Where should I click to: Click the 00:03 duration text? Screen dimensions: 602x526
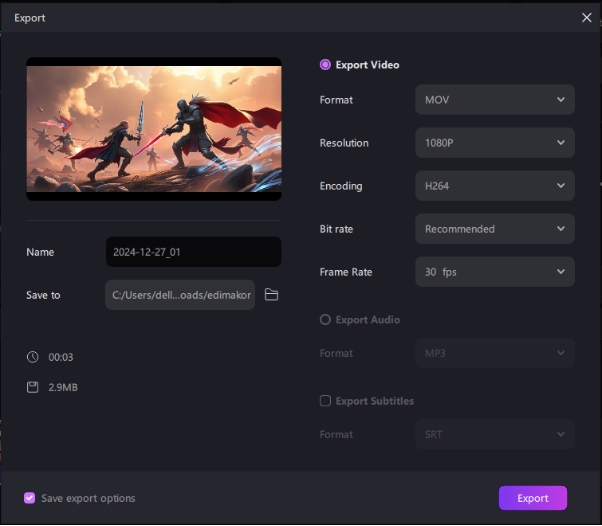click(x=61, y=357)
